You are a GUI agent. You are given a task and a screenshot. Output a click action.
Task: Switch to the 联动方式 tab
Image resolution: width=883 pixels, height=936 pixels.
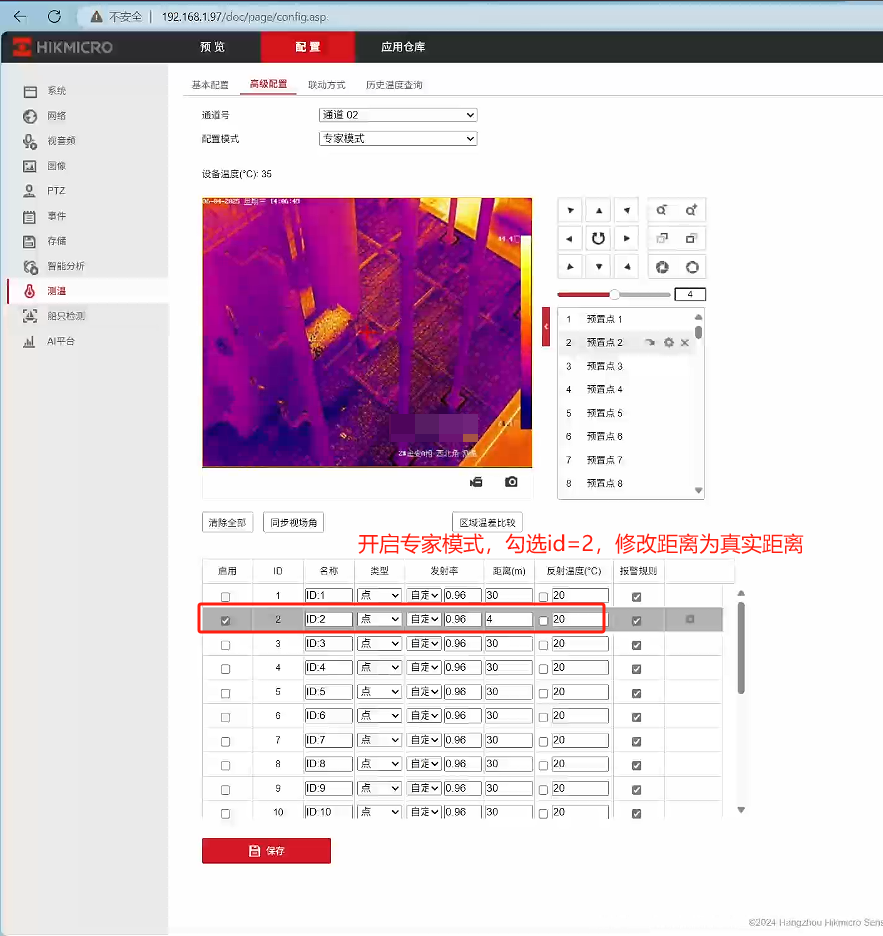click(x=326, y=85)
